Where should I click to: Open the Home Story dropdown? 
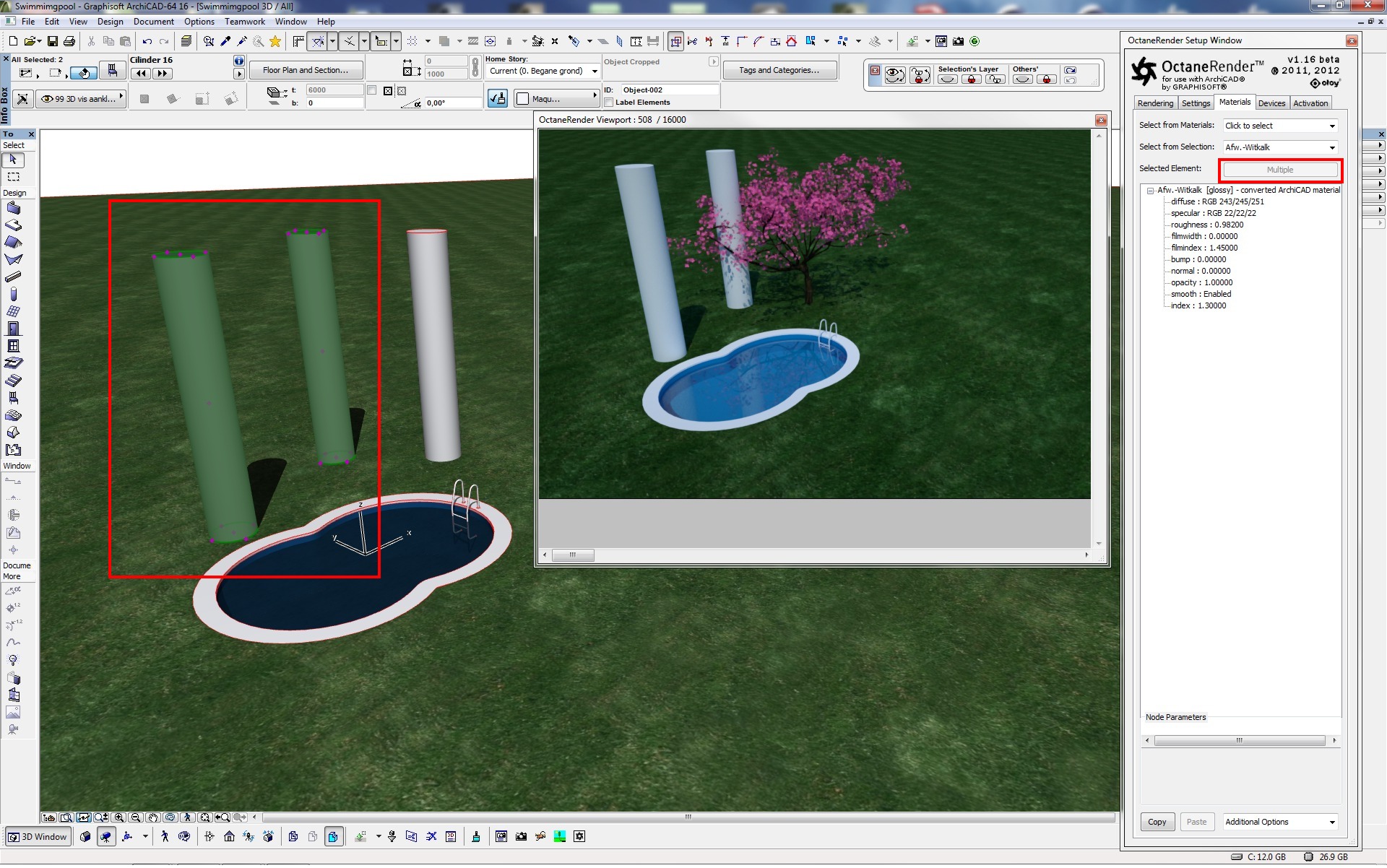[x=543, y=71]
